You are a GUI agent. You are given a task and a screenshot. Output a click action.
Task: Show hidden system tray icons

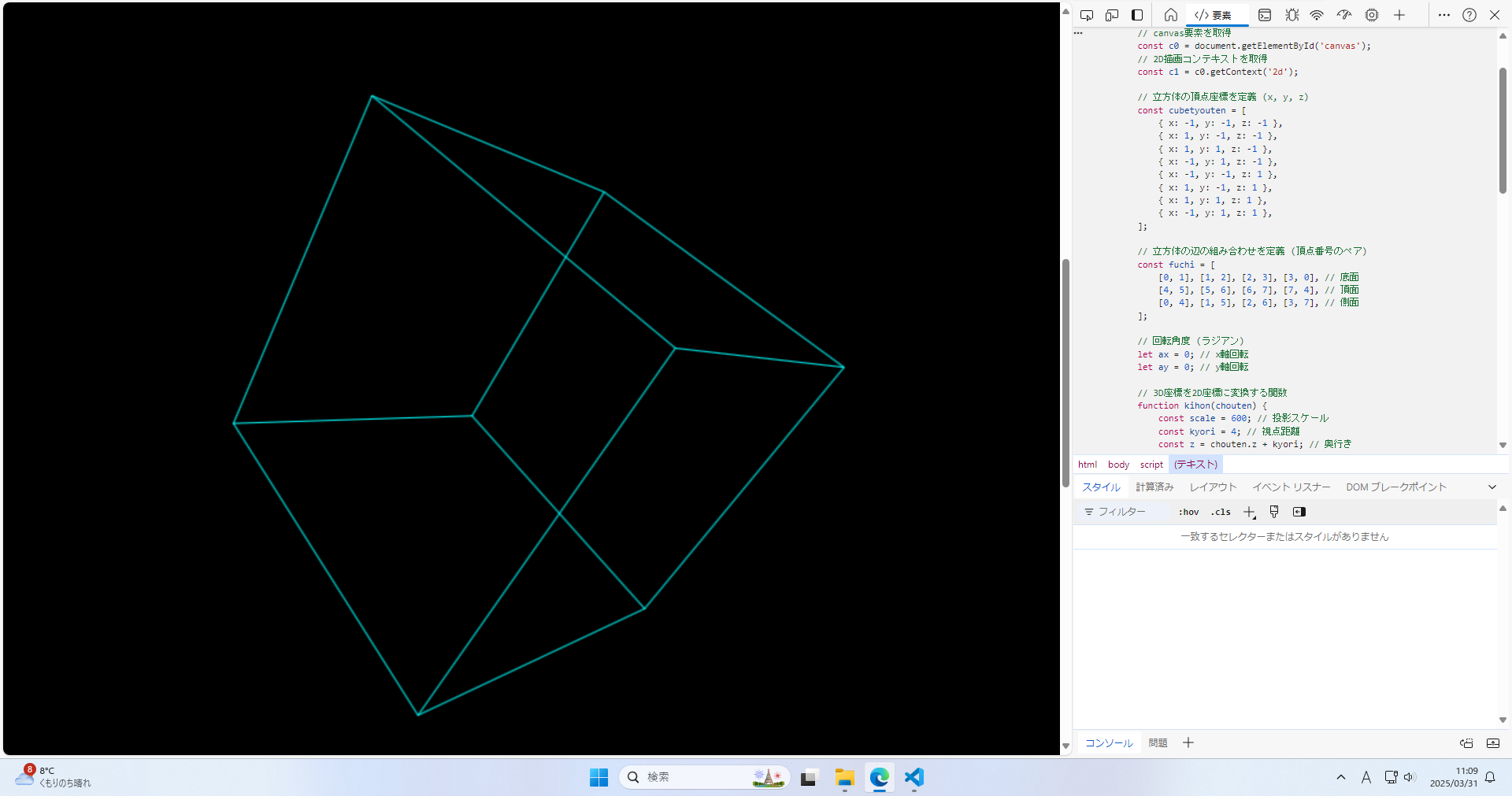1341,777
